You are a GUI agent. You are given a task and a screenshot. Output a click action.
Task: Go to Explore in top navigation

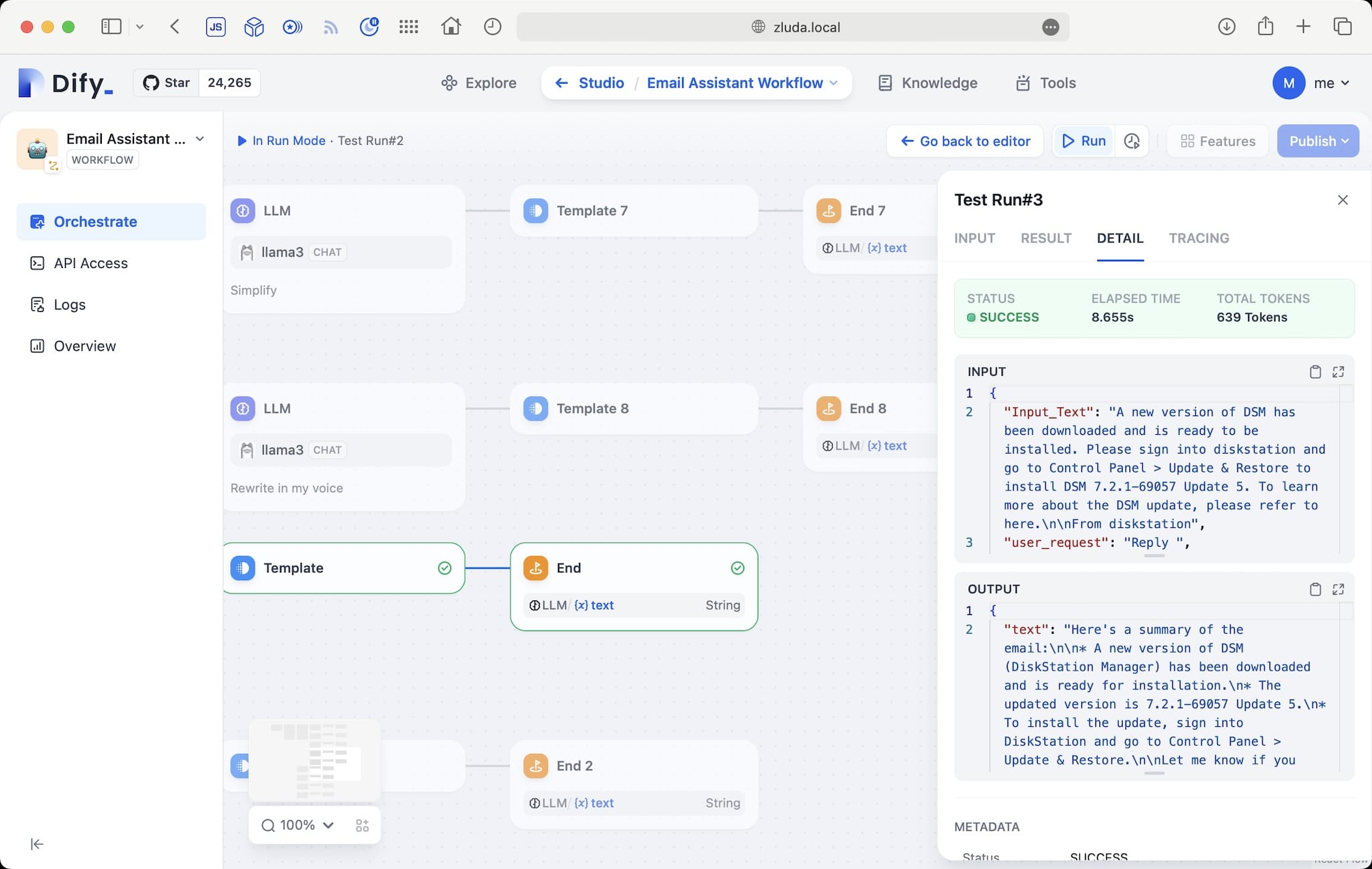tap(479, 83)
